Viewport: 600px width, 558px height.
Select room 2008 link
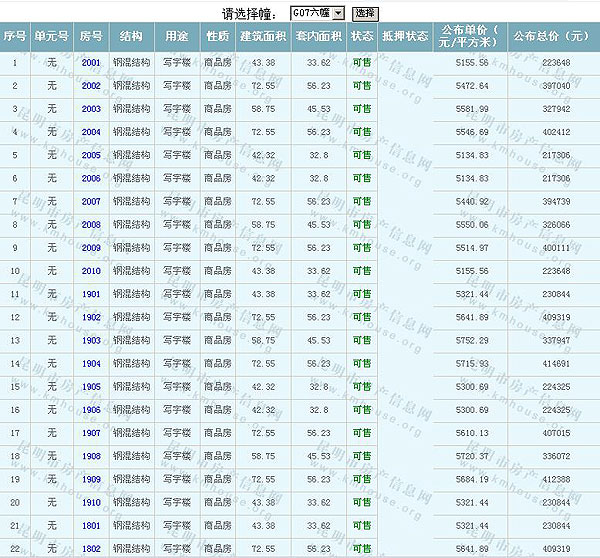91,225
